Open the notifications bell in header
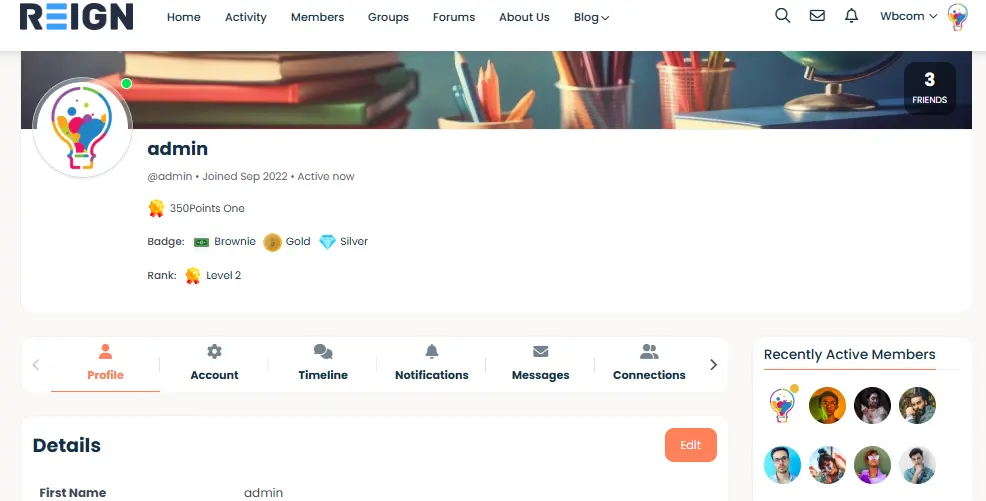Image resolution: width=986 pixels, height=501 pixels. tap(851, 16)
